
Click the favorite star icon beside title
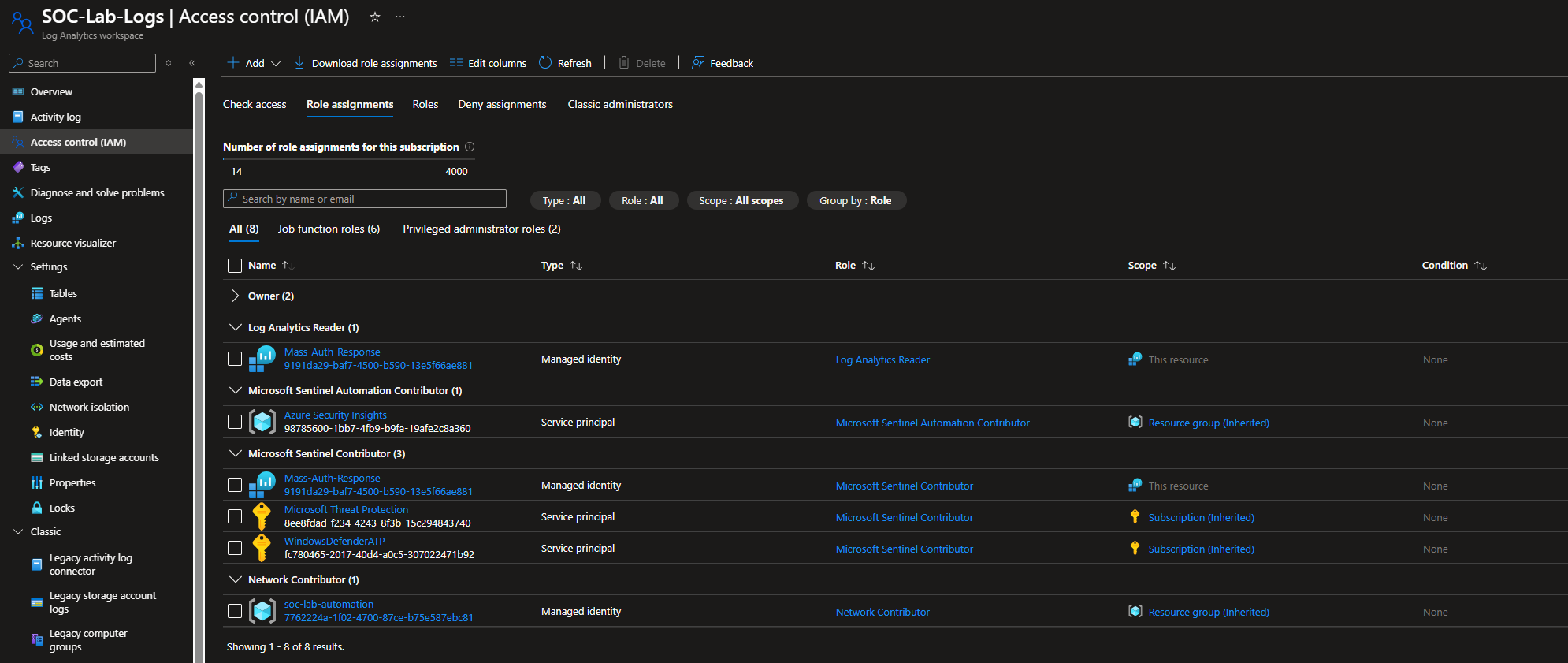pos(375,17)
